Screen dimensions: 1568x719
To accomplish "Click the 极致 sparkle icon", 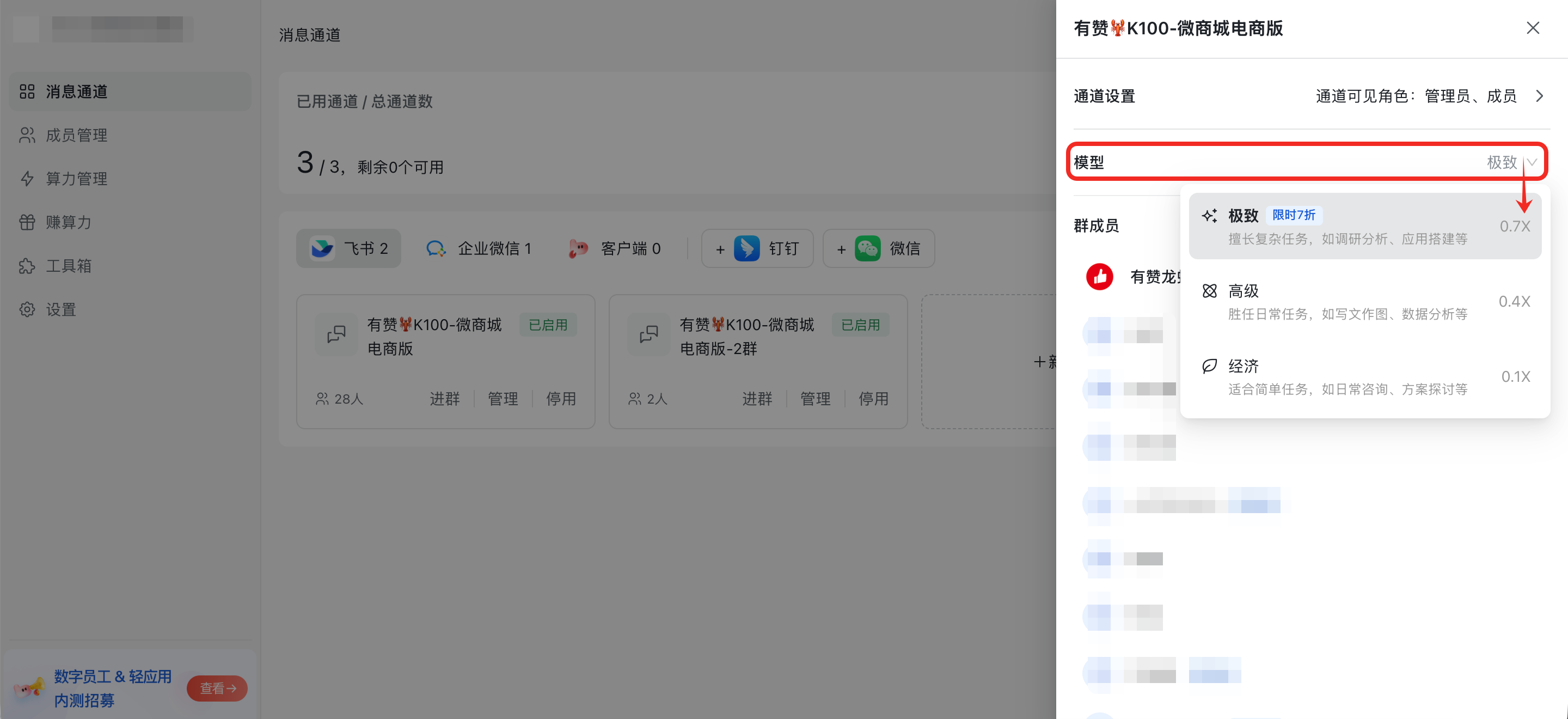I will click(1209, 216).
